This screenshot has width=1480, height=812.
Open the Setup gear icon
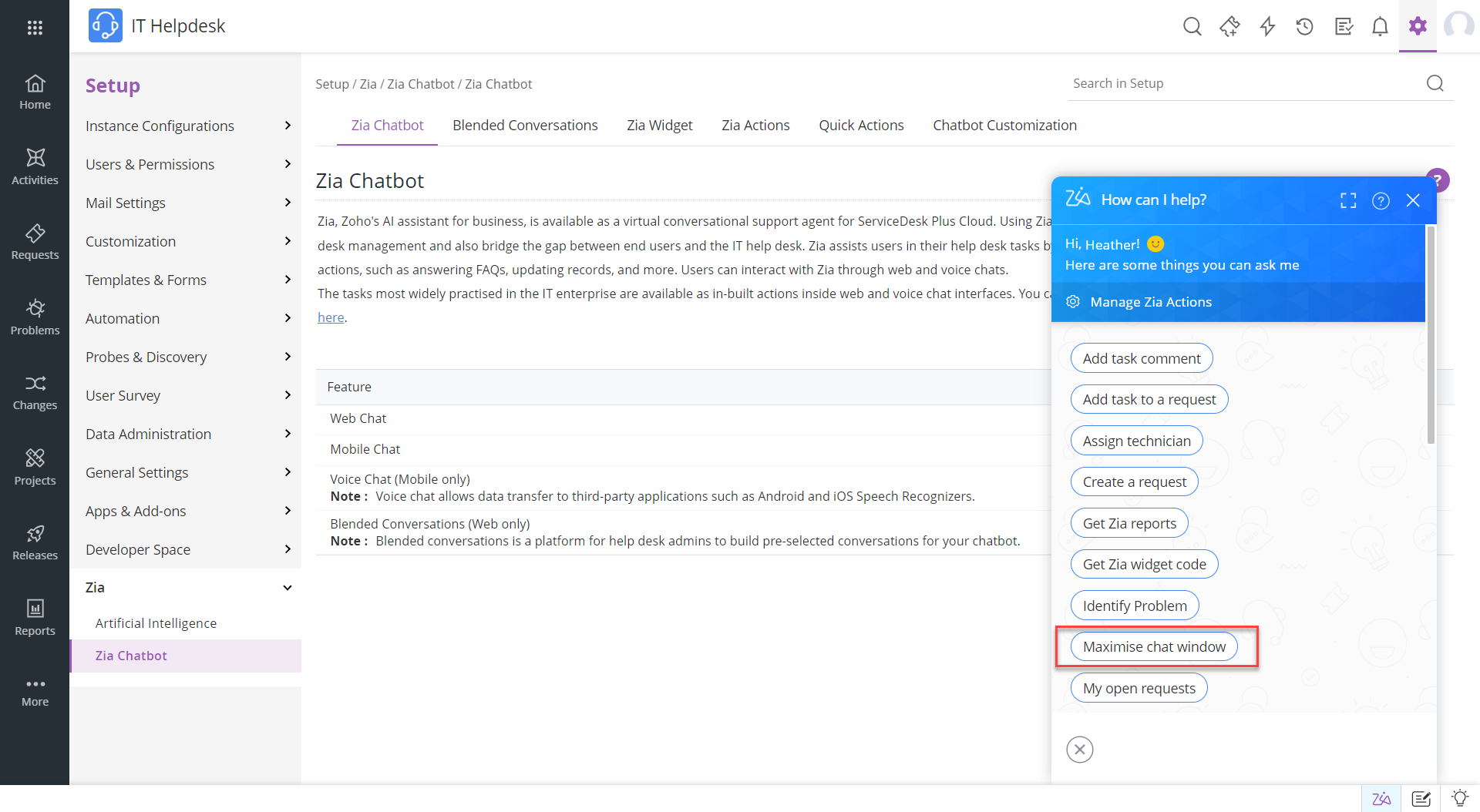(1418, 26)
